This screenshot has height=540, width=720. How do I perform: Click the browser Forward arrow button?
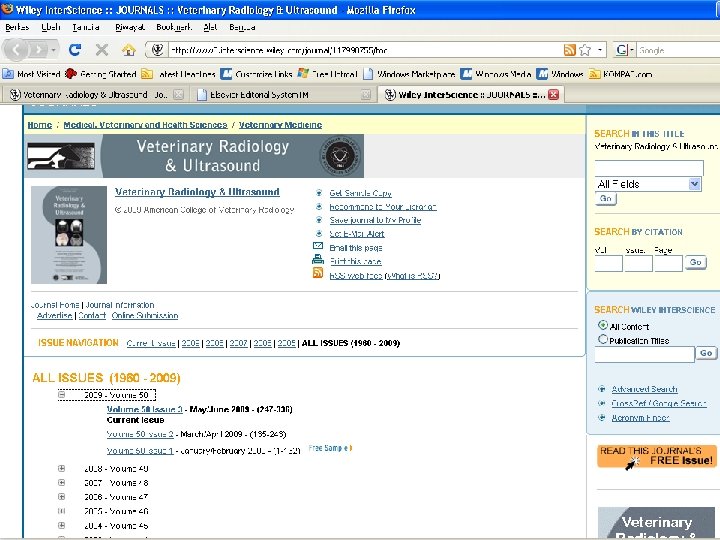pos(39,50)
